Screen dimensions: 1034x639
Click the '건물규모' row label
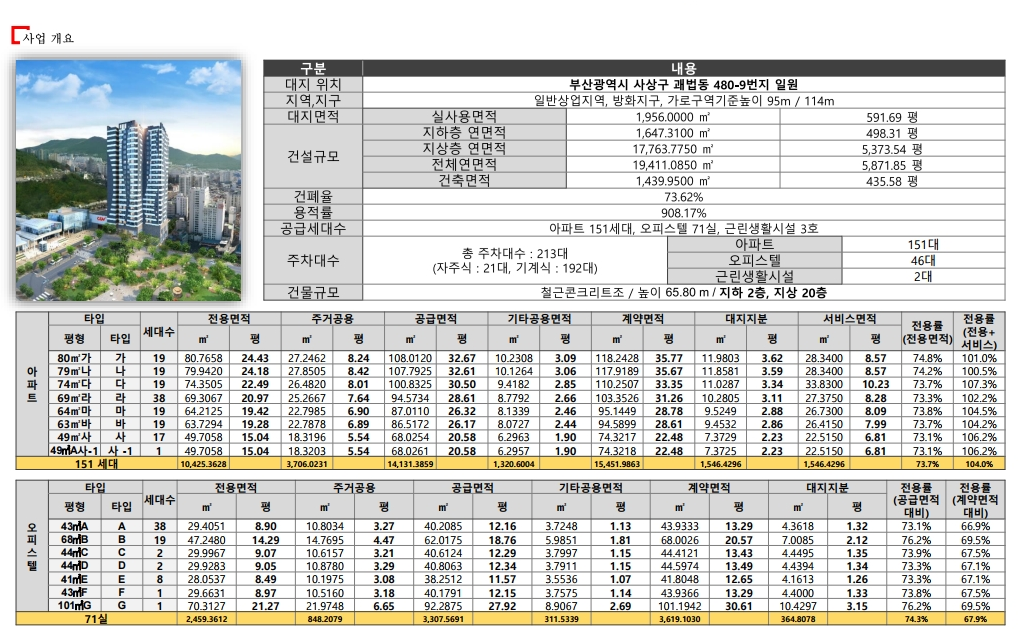(313, 292)
